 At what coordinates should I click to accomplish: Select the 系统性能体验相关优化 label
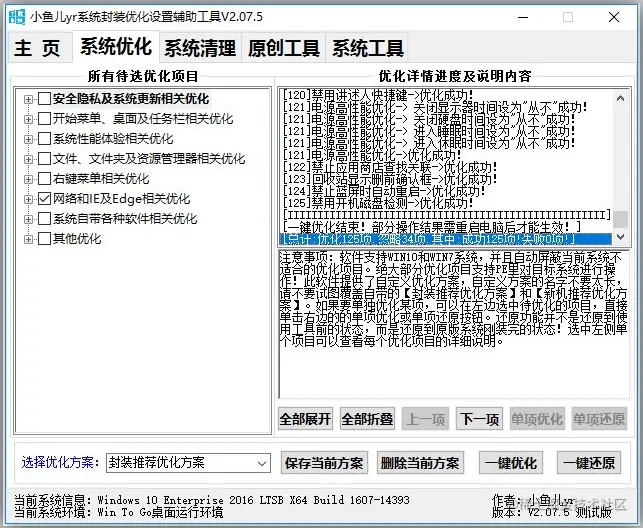[113, 139]
